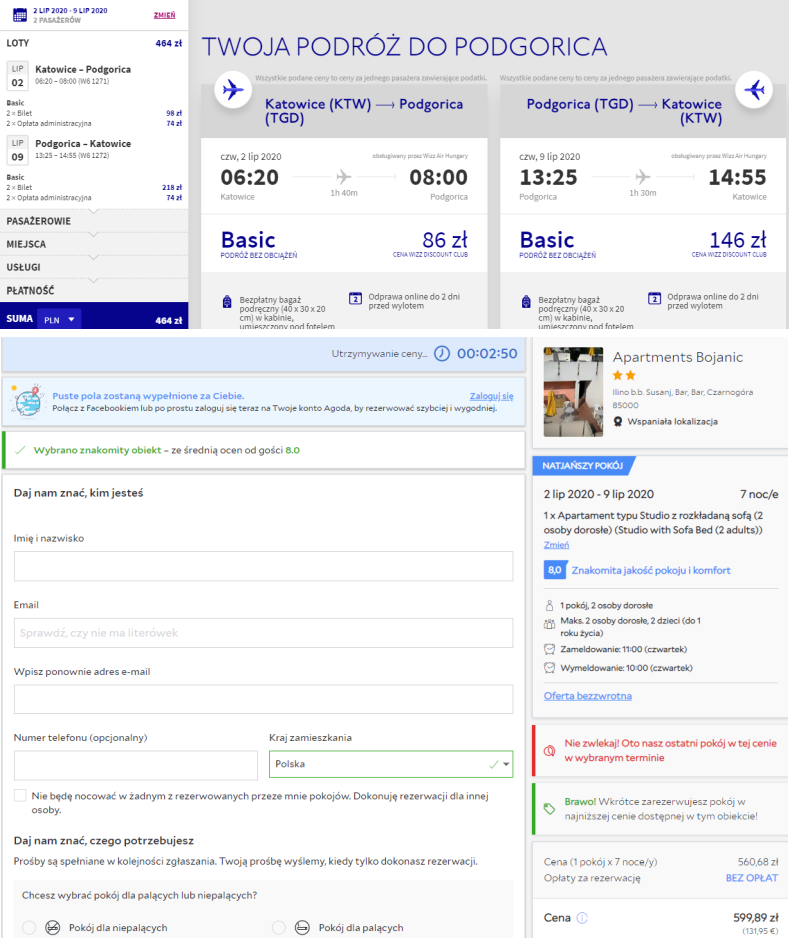Click the 'Zaloguj się' link
This screenshot has width=789, height=938.
point(491,396)
